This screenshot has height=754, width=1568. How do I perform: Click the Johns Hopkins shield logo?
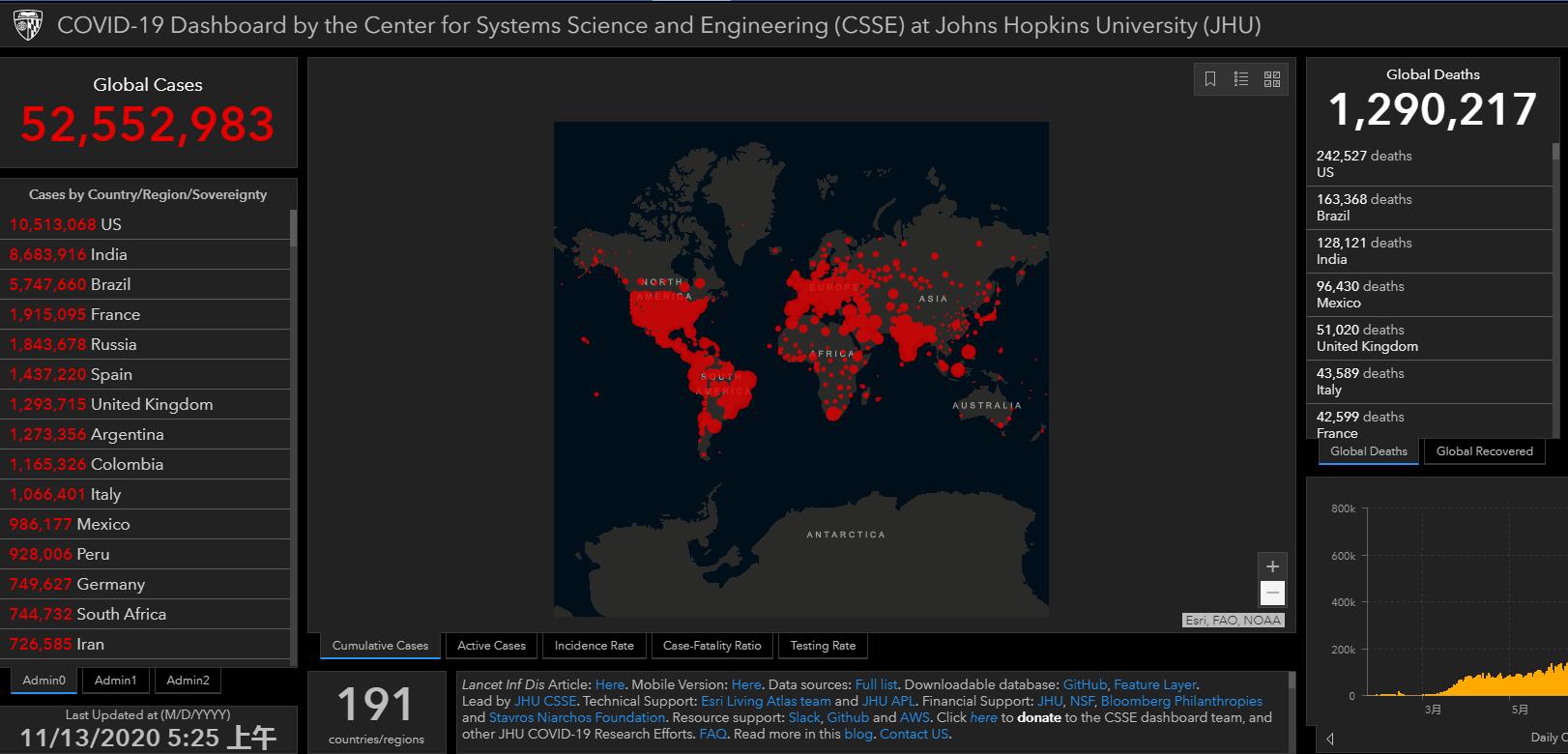[28, 25]
